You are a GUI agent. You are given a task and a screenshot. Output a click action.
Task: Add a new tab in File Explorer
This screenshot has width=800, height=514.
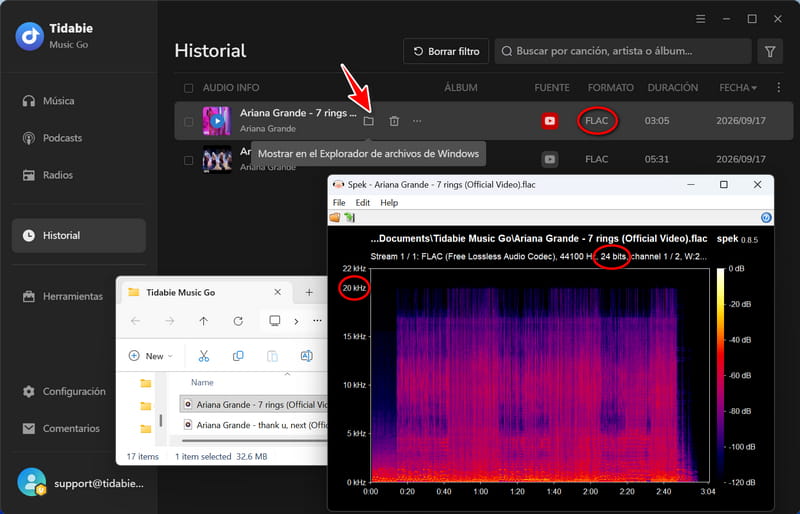309,292
